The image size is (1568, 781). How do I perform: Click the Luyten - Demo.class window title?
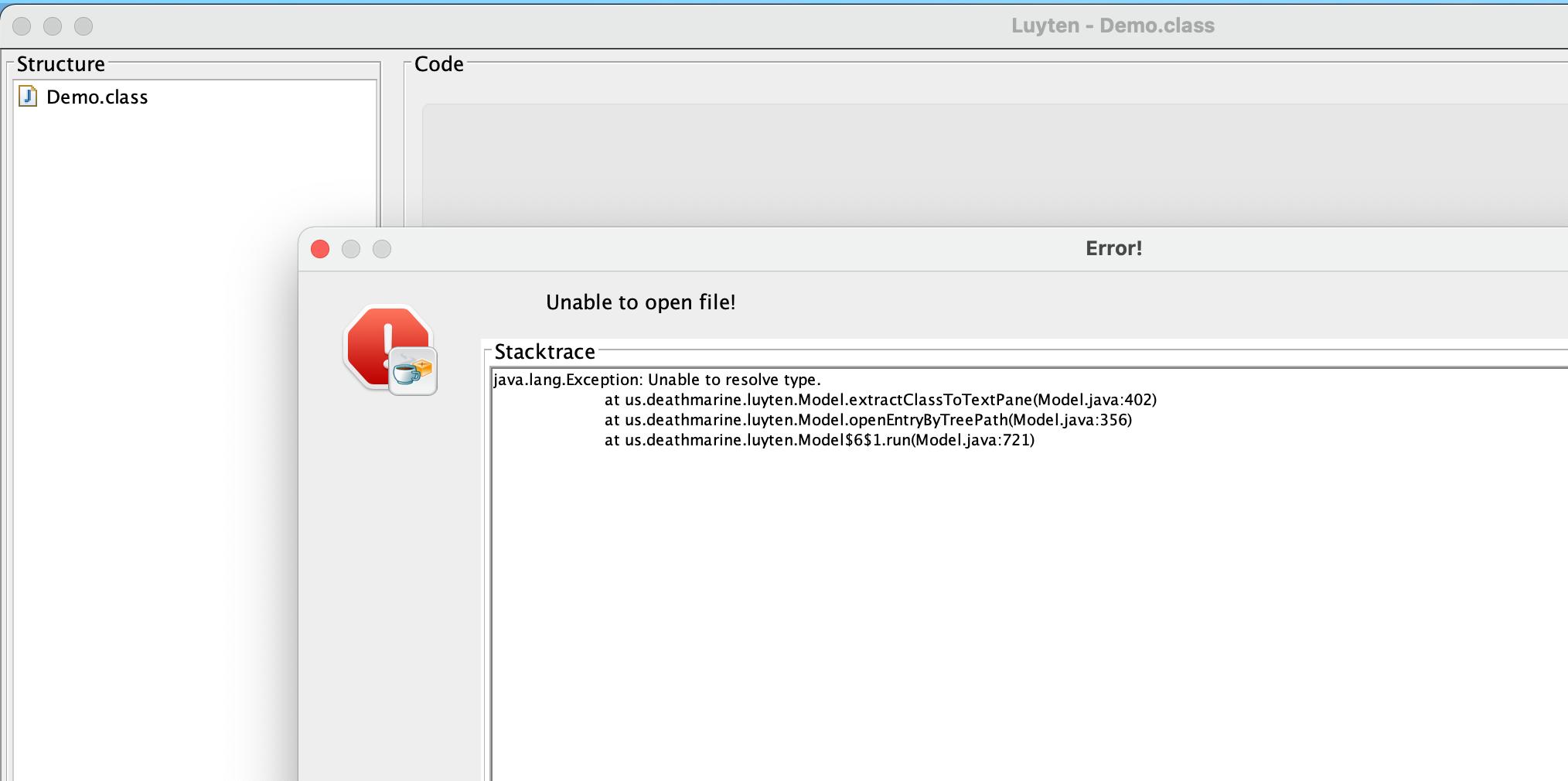tap(1113, 26)
